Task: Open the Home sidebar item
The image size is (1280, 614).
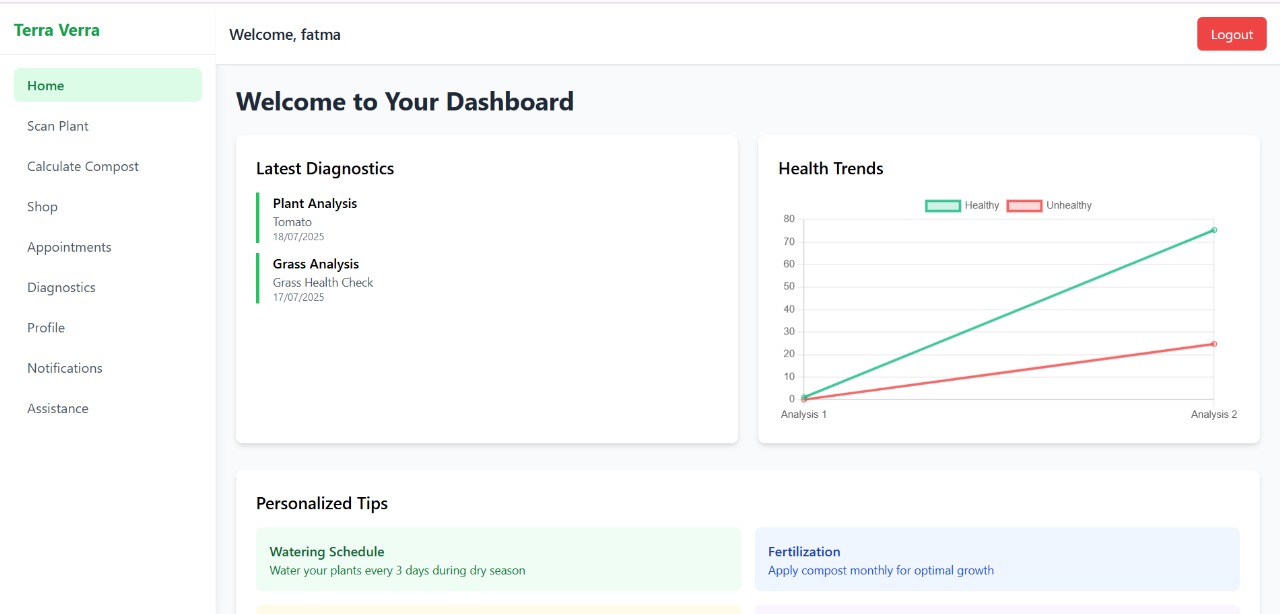Action: point(108,85)
